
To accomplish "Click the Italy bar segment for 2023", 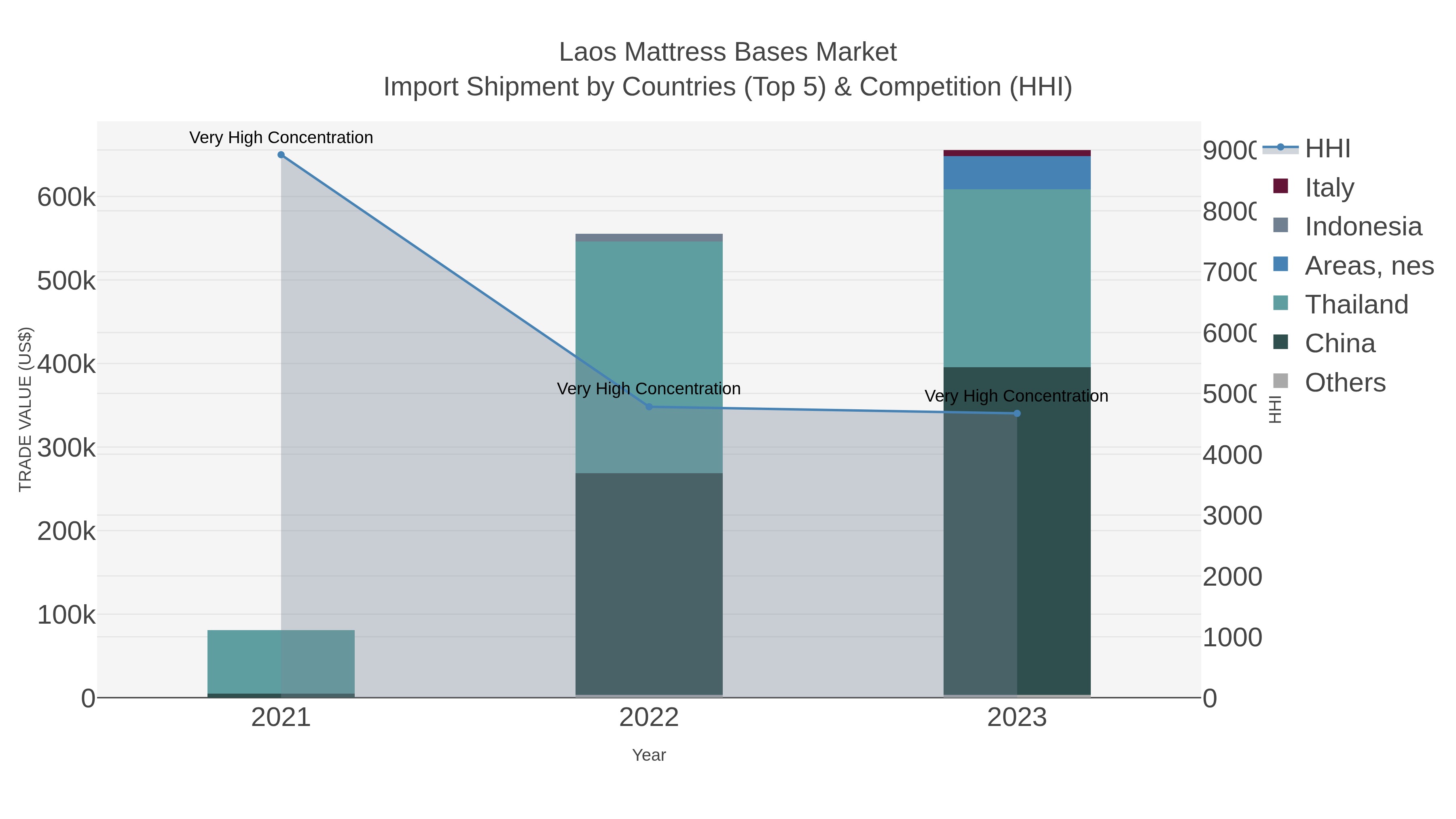I will [x=1017, y=153].
